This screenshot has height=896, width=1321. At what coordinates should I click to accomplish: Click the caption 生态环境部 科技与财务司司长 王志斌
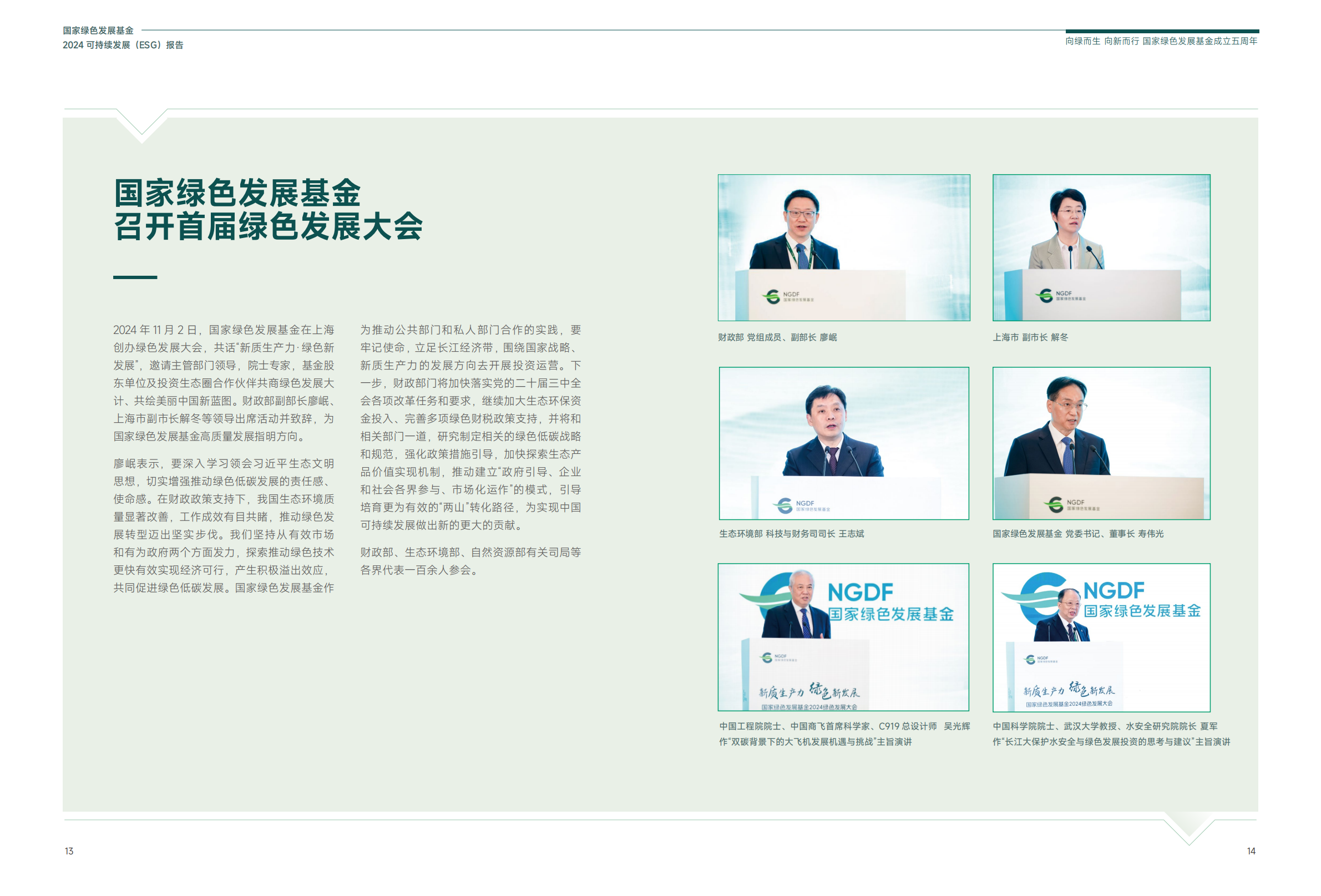[x=791, y=533]
